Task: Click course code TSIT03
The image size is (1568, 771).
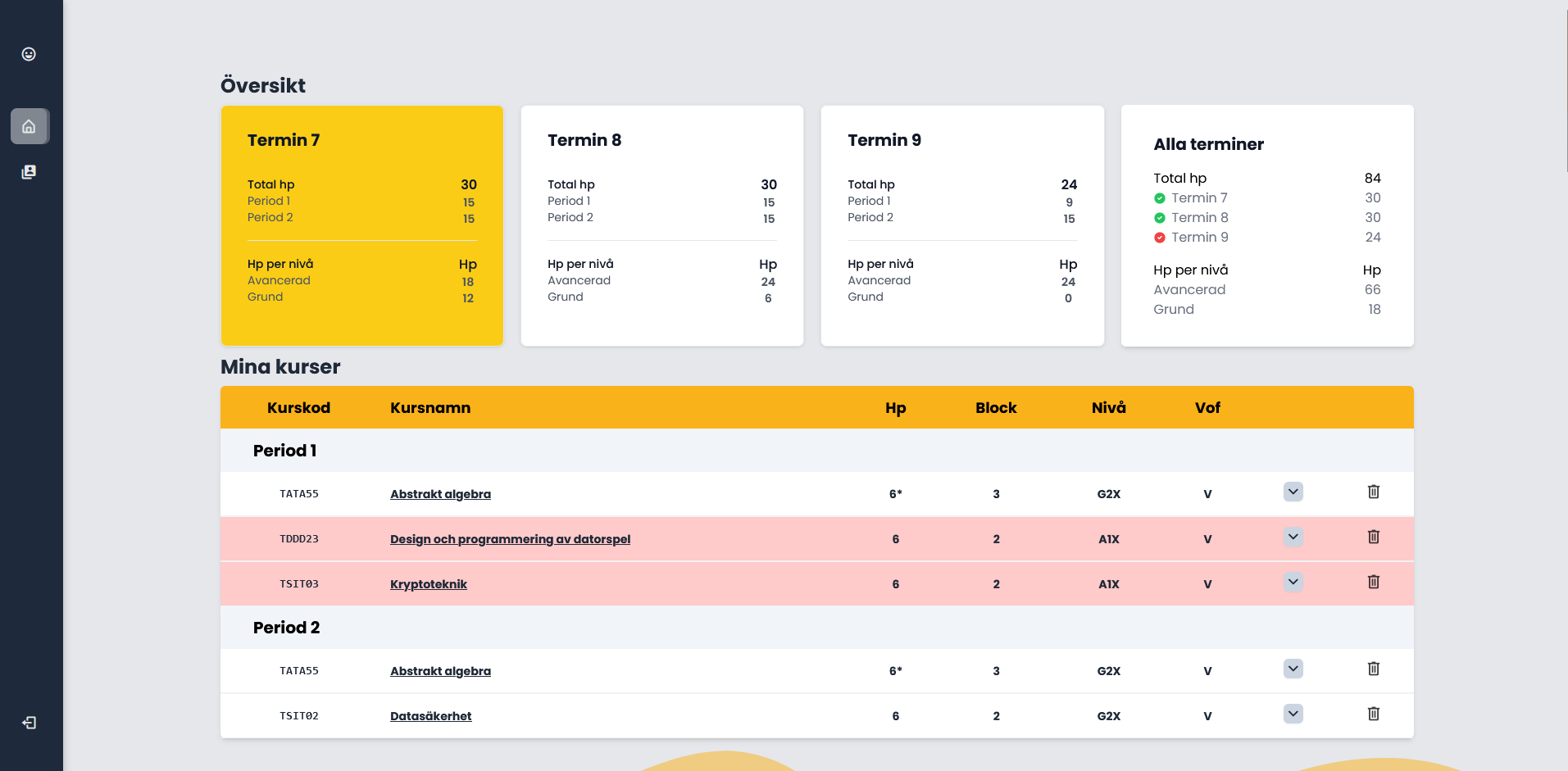Action: 299,584
